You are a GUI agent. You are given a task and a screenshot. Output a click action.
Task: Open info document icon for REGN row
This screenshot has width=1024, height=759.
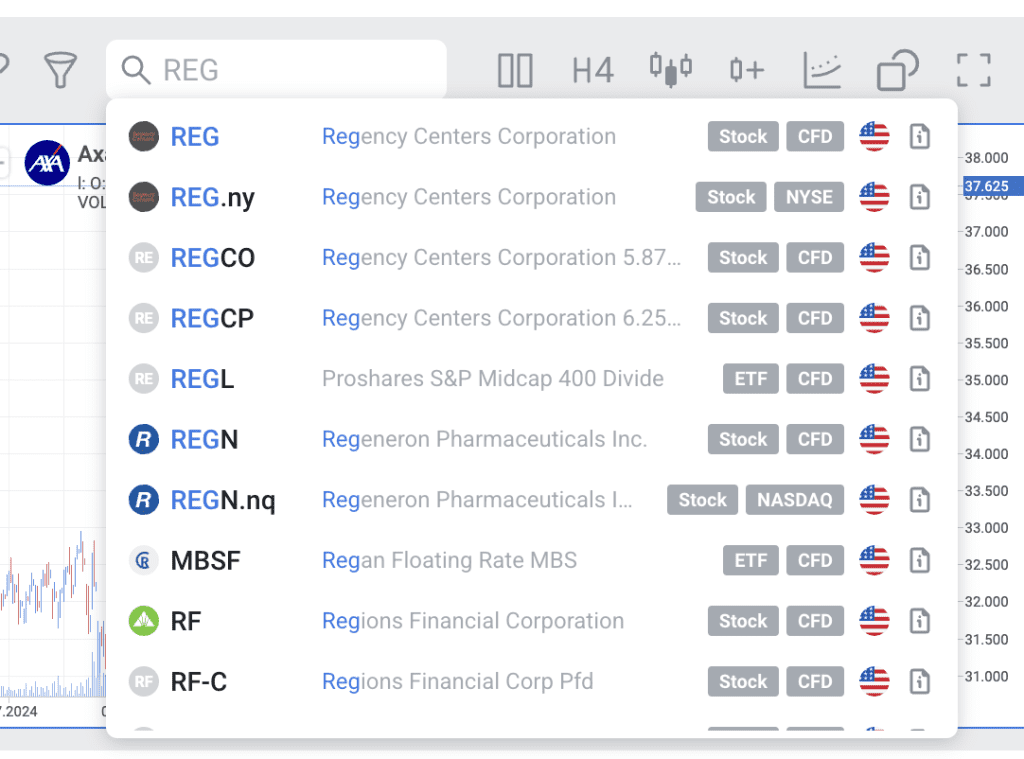[920, 439]
